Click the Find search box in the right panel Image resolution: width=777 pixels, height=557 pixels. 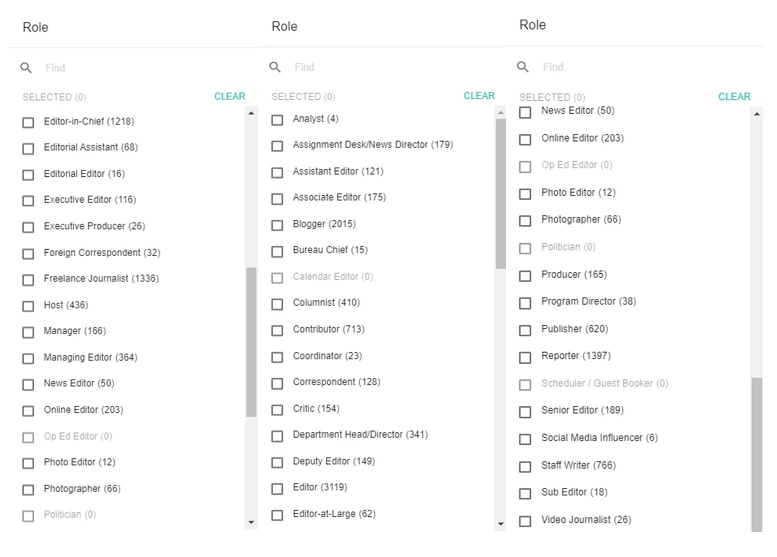tap(644, 67)
